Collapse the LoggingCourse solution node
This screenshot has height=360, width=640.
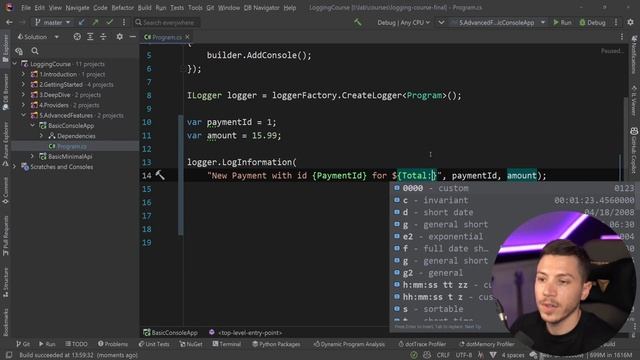(15, 64)
